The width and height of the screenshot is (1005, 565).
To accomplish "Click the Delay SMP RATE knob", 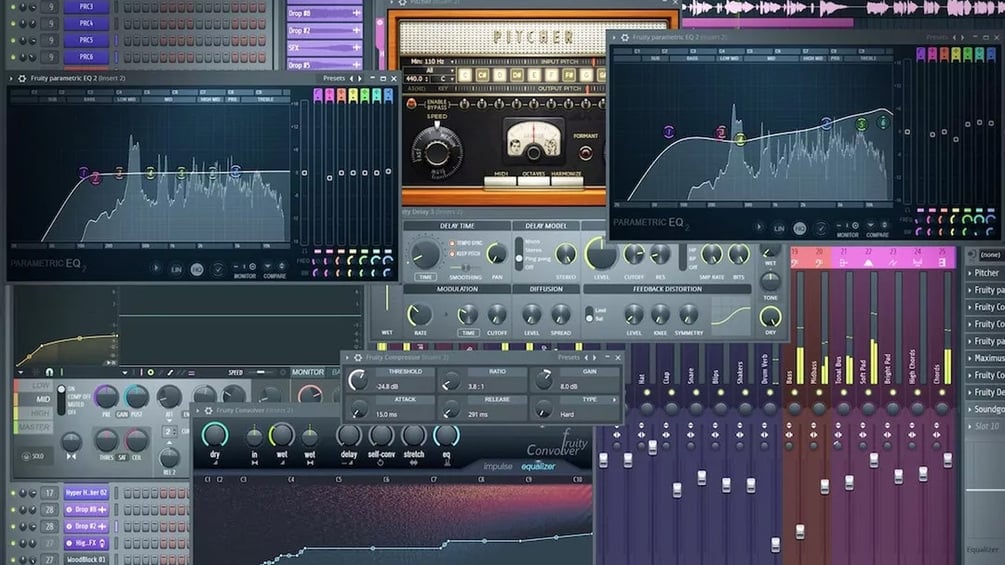I will (x=711, y=254).
